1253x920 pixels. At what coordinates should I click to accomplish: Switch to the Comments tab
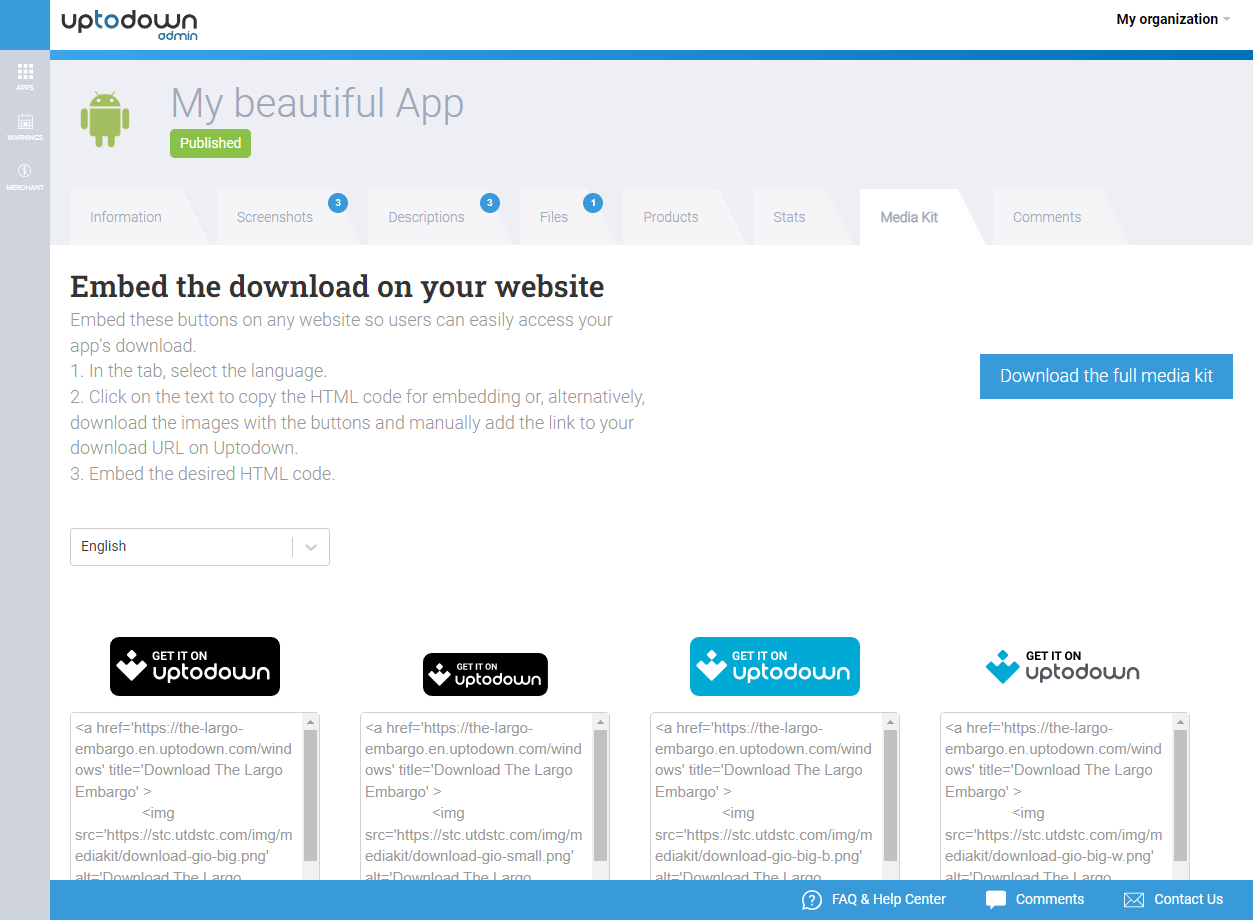[1047, 217]
